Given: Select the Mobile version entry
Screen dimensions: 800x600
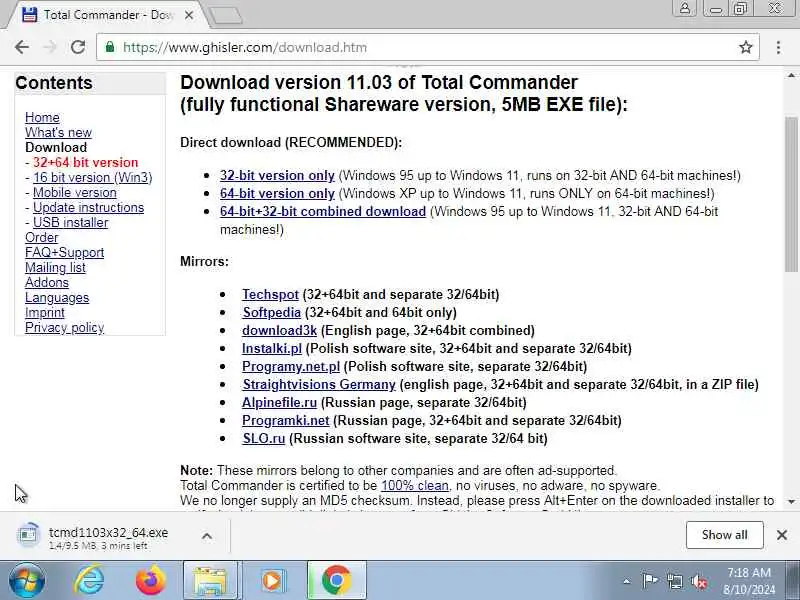Looking at the screenshot, I should pyautogui.click(x=74, y=192).
